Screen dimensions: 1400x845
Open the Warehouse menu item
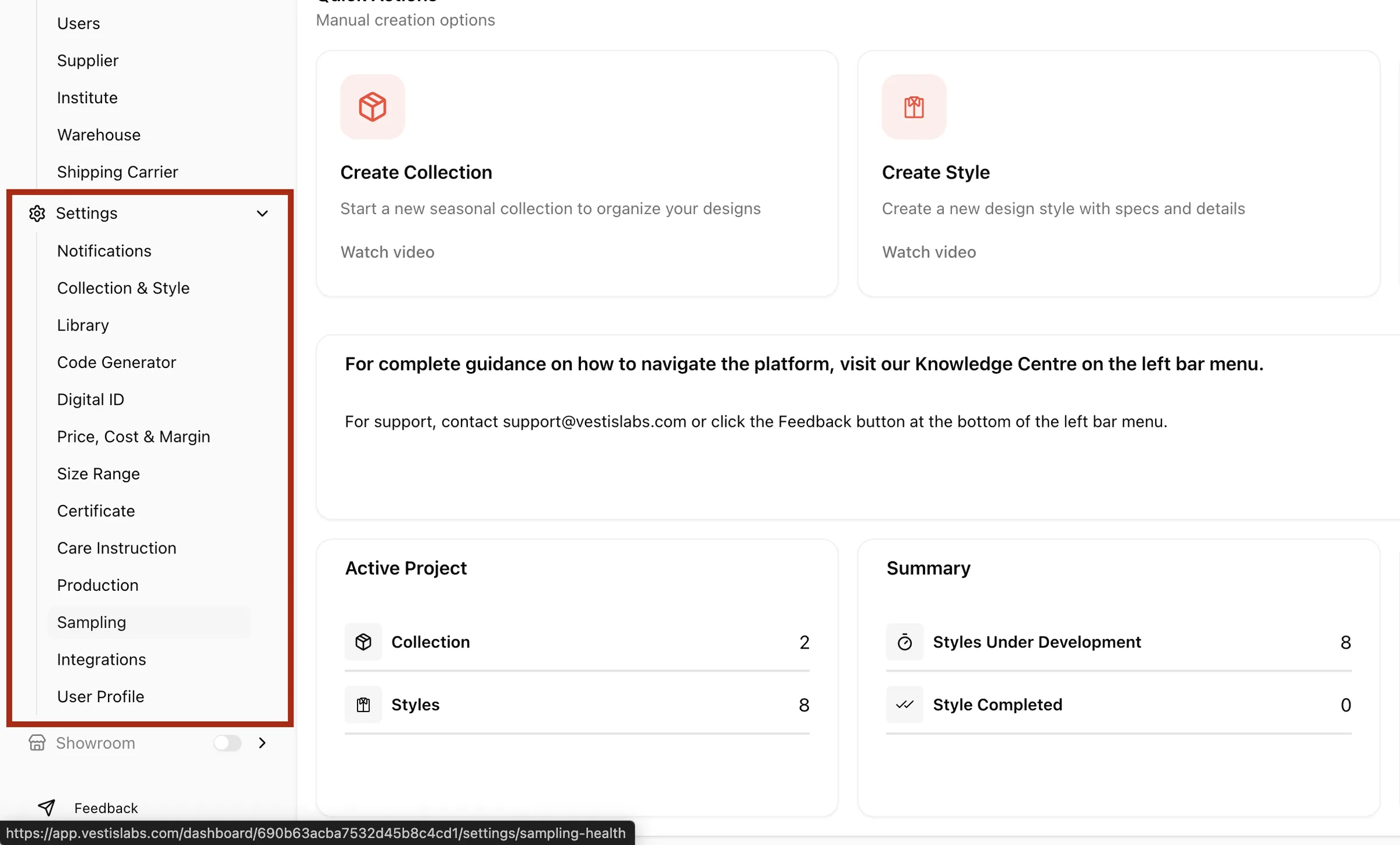pos(99,135)
